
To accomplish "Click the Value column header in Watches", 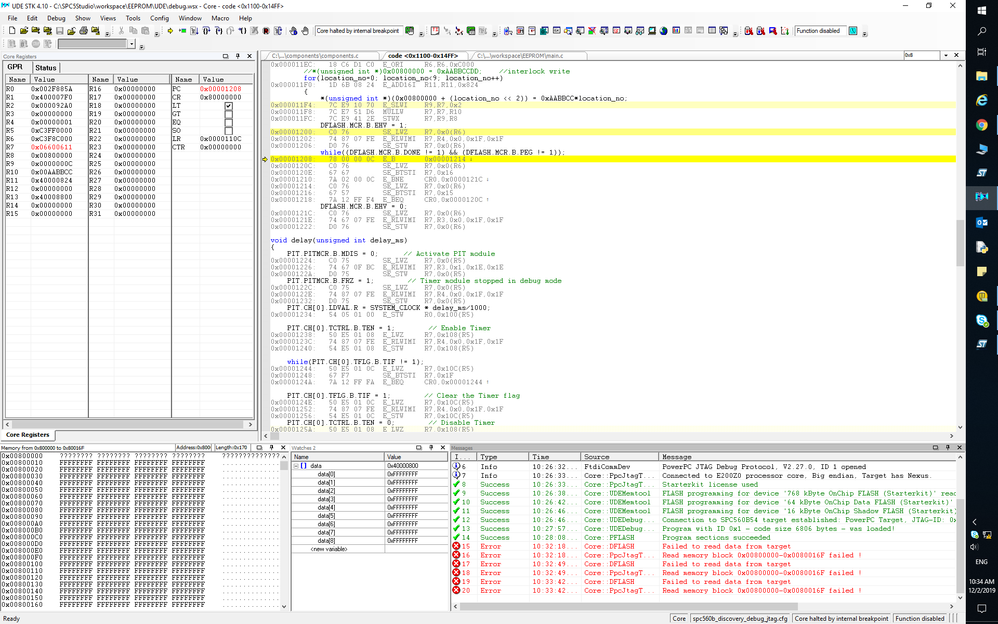I will [416, 457].
